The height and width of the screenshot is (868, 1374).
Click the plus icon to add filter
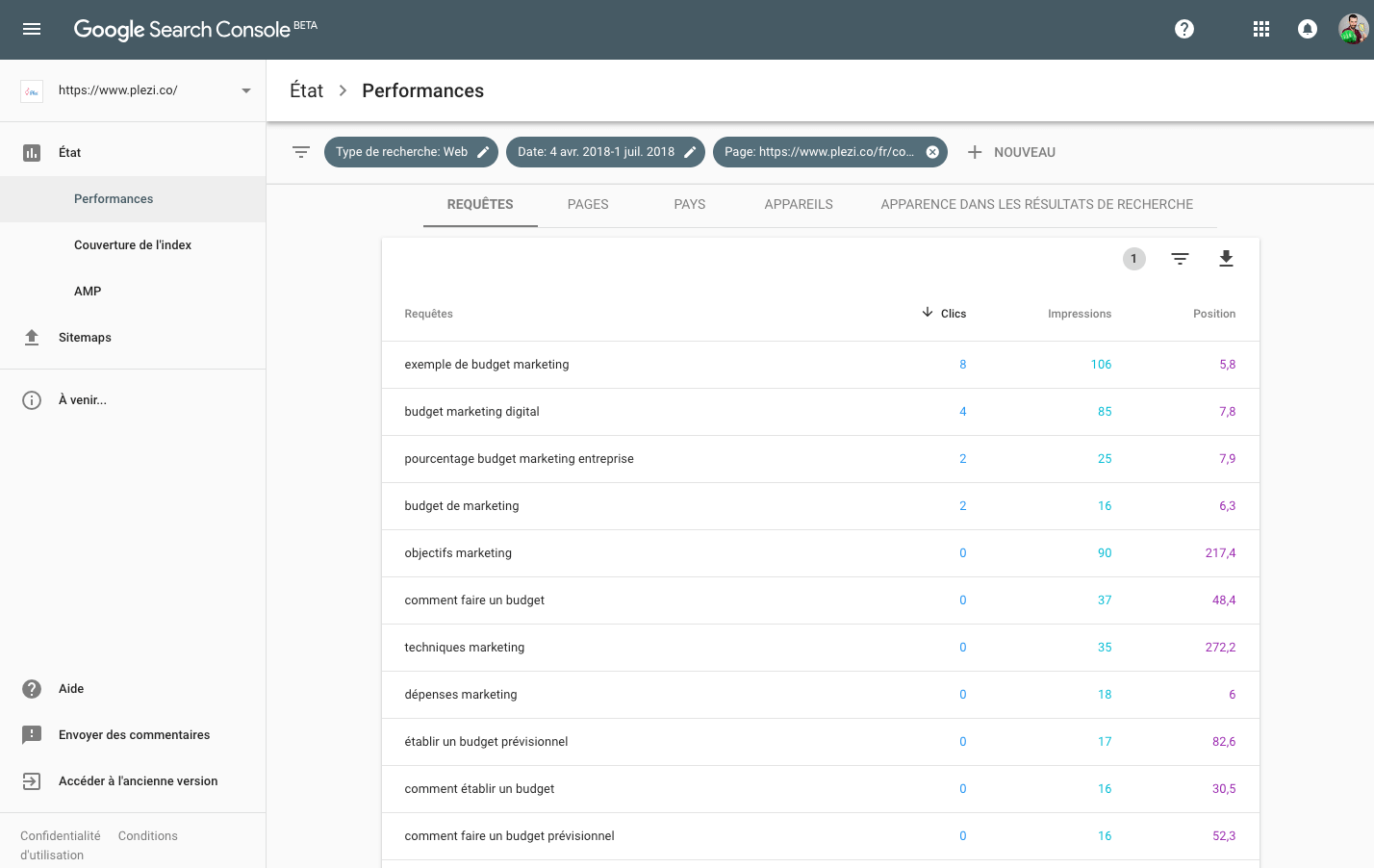point(975,152)
